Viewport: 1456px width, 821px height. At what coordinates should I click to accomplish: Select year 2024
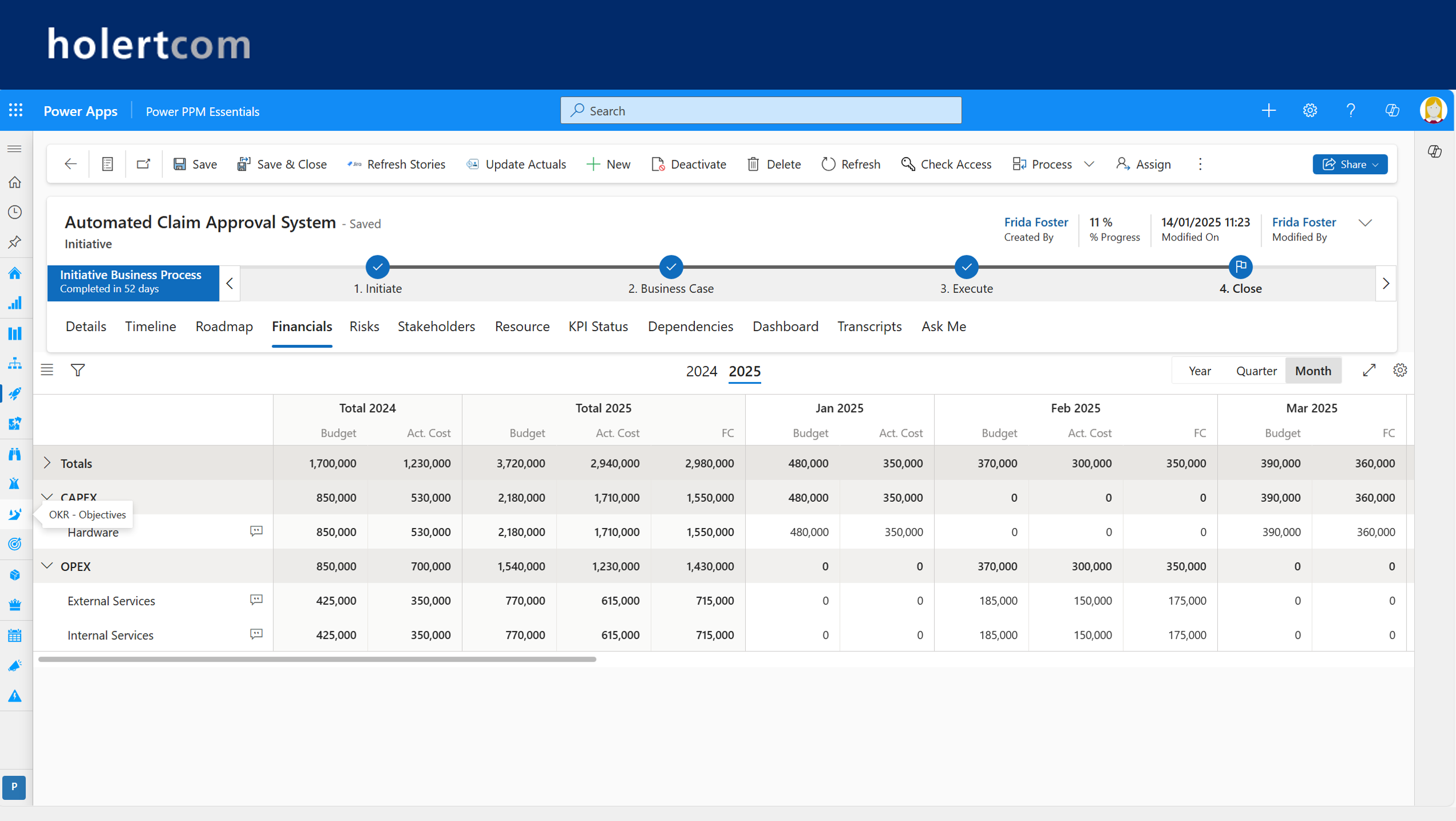(x=701, y=371)
